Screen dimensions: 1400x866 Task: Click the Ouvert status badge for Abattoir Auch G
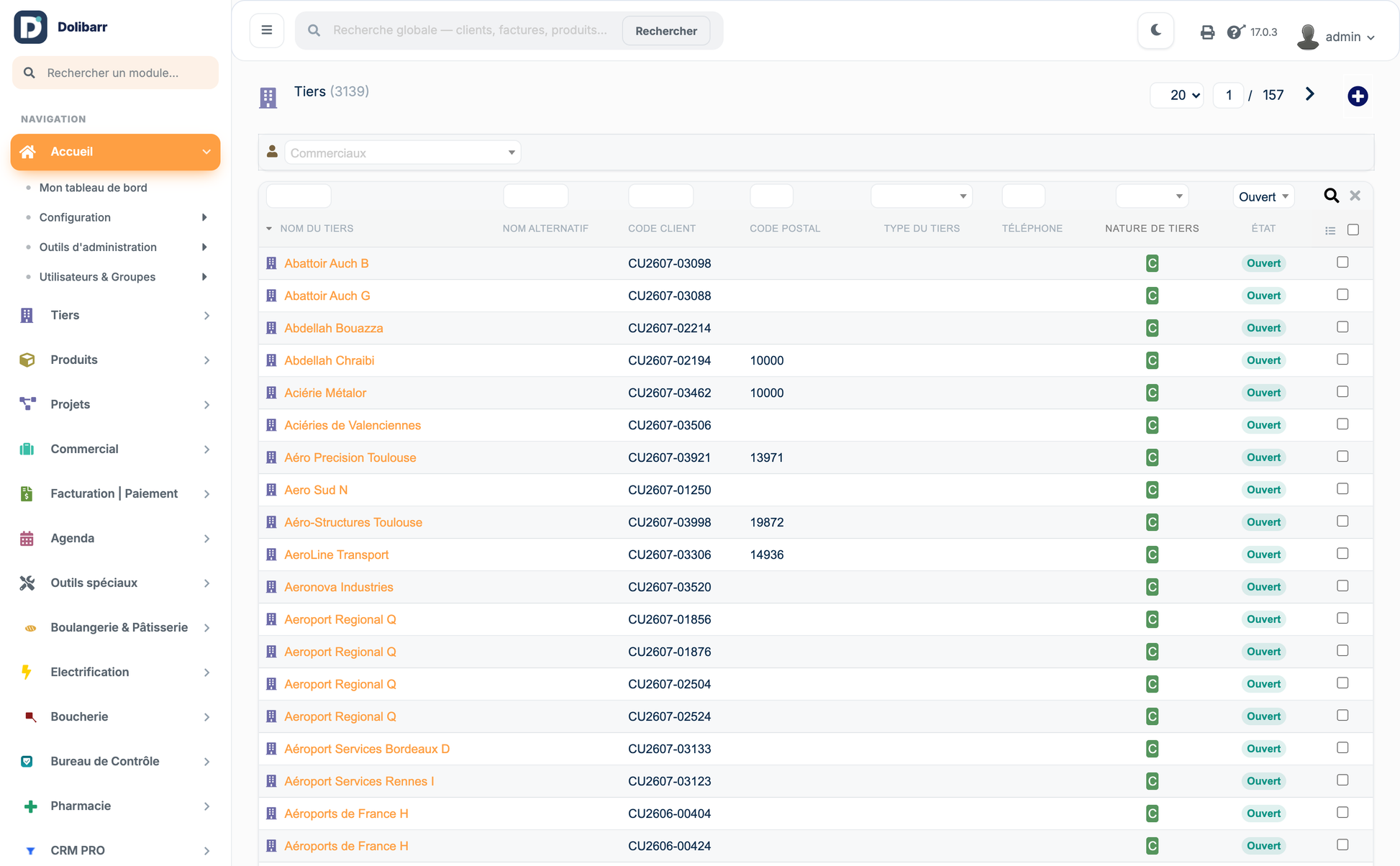pyautogui.click(x=1263, y=296)
